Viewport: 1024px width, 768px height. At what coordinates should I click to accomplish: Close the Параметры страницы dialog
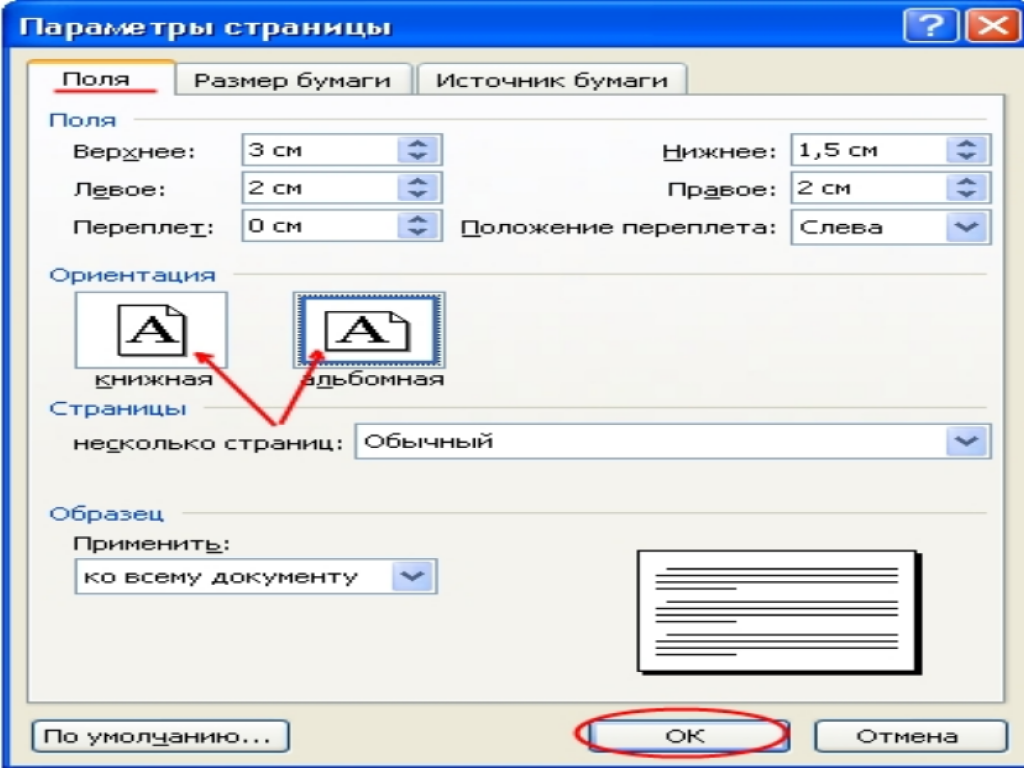pos(993,26)
